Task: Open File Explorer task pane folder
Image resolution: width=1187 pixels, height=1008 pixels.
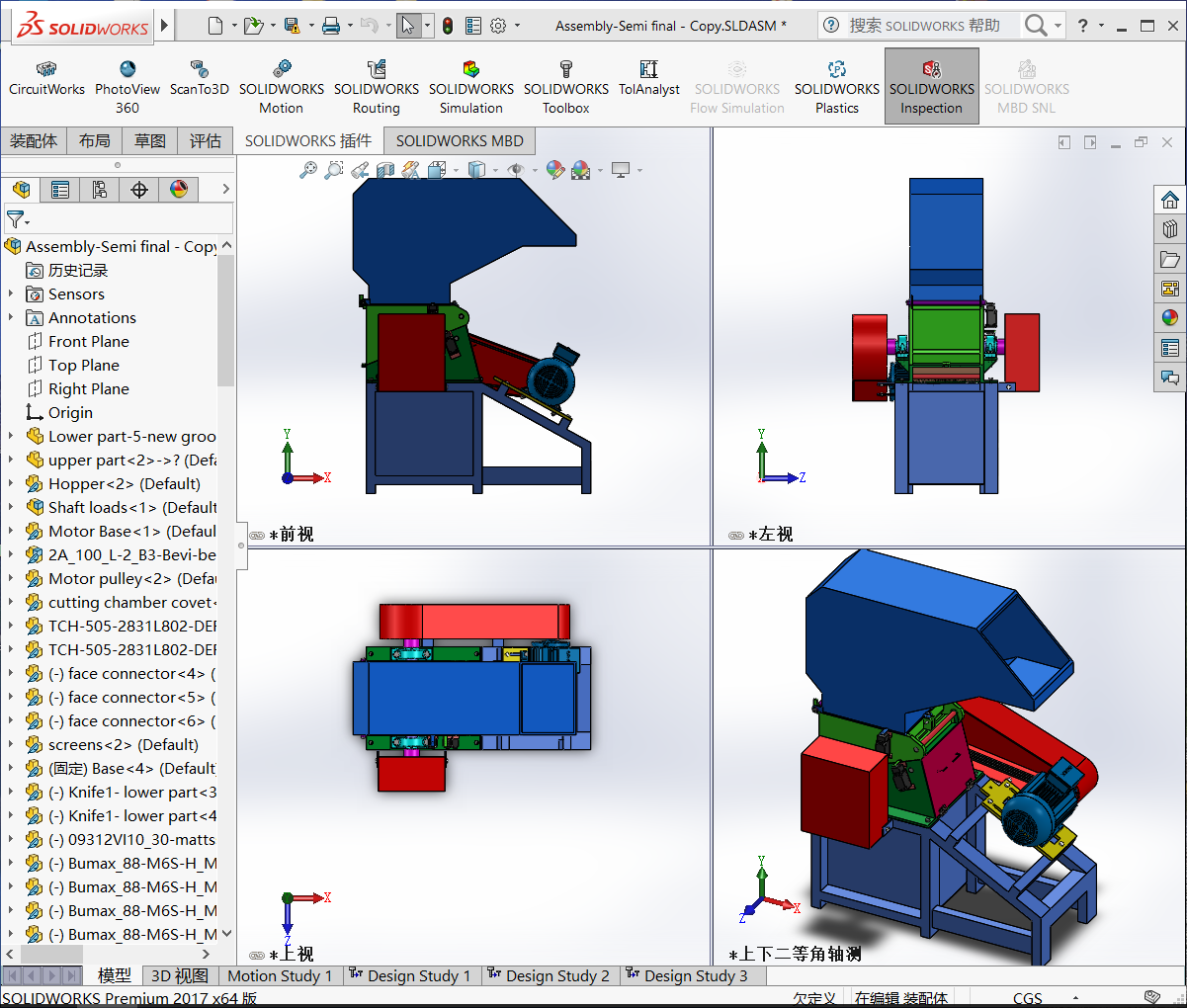Action: (1170, 258)
